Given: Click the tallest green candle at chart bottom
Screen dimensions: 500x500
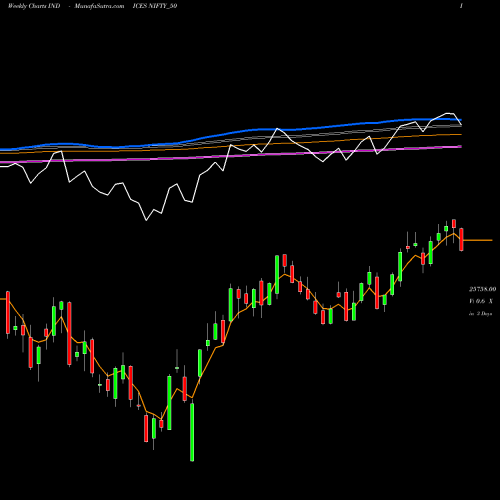Looking at the screenshot, I should pos(192,432).
